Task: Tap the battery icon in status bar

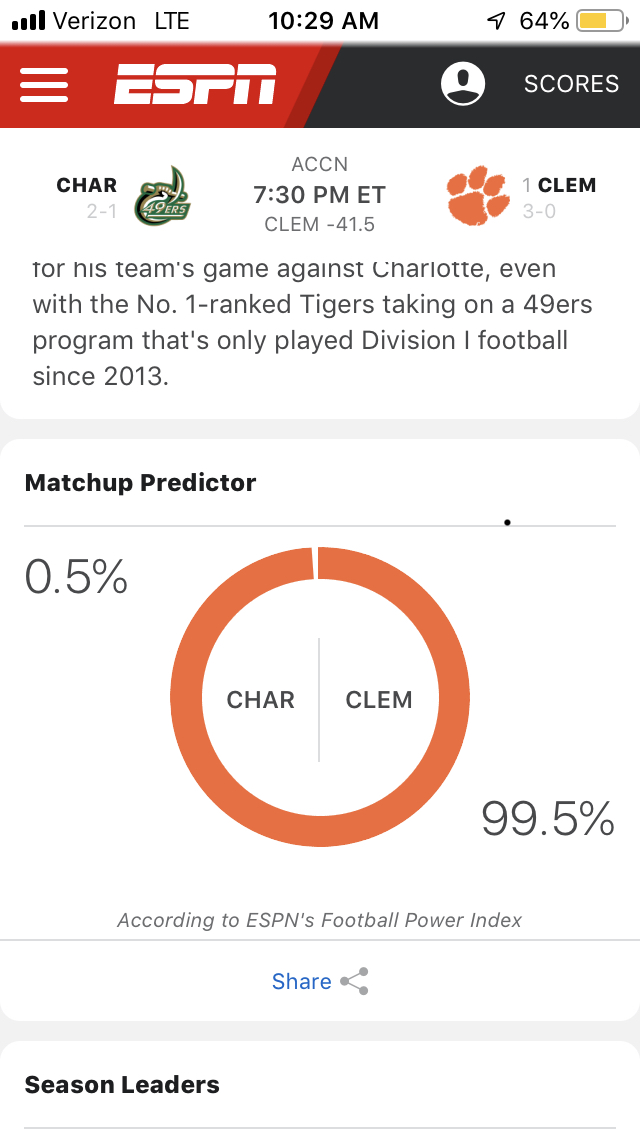Action: pyautogui.click(x=600, y=21)
